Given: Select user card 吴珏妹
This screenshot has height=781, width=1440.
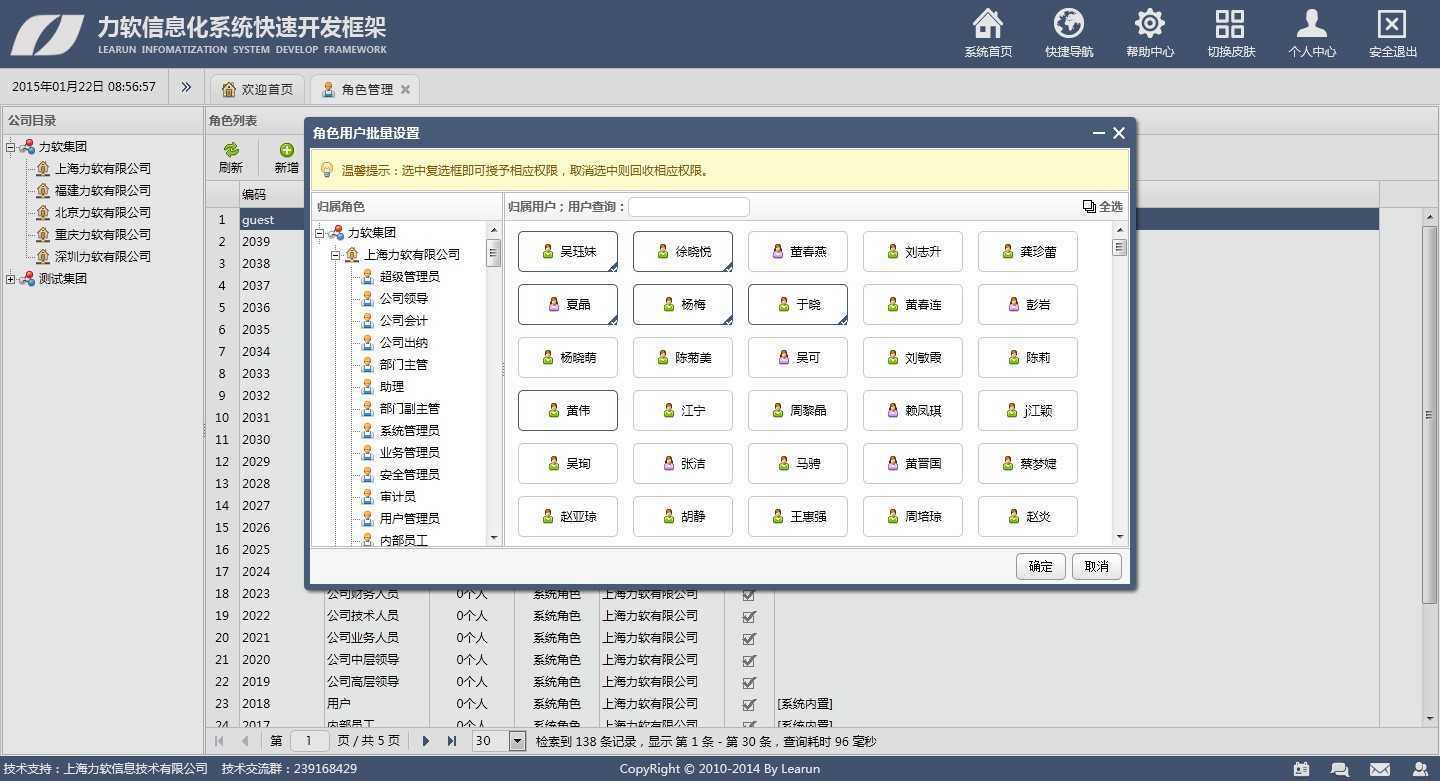Looking at the screenshot, I should (568, 251).
